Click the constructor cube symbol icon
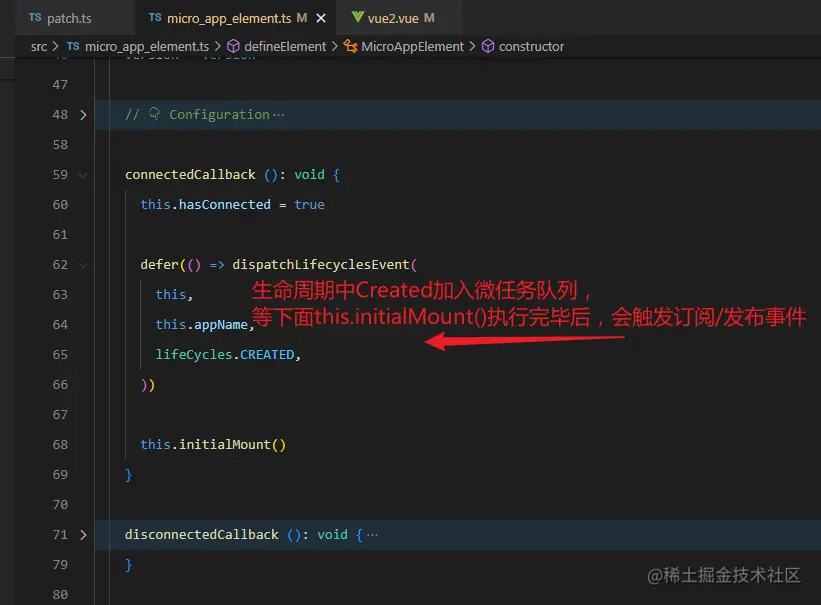Screen dimensions: 821x605 (x=488, y=47)
